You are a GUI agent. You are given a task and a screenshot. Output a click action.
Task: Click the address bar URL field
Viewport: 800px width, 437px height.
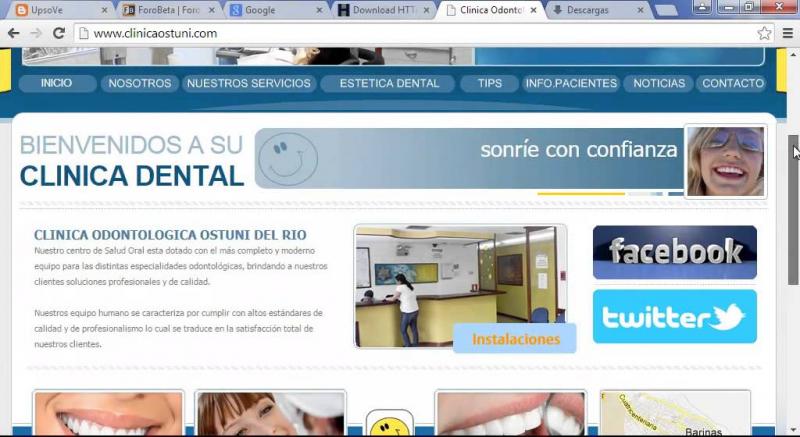[x=400, y=33]
